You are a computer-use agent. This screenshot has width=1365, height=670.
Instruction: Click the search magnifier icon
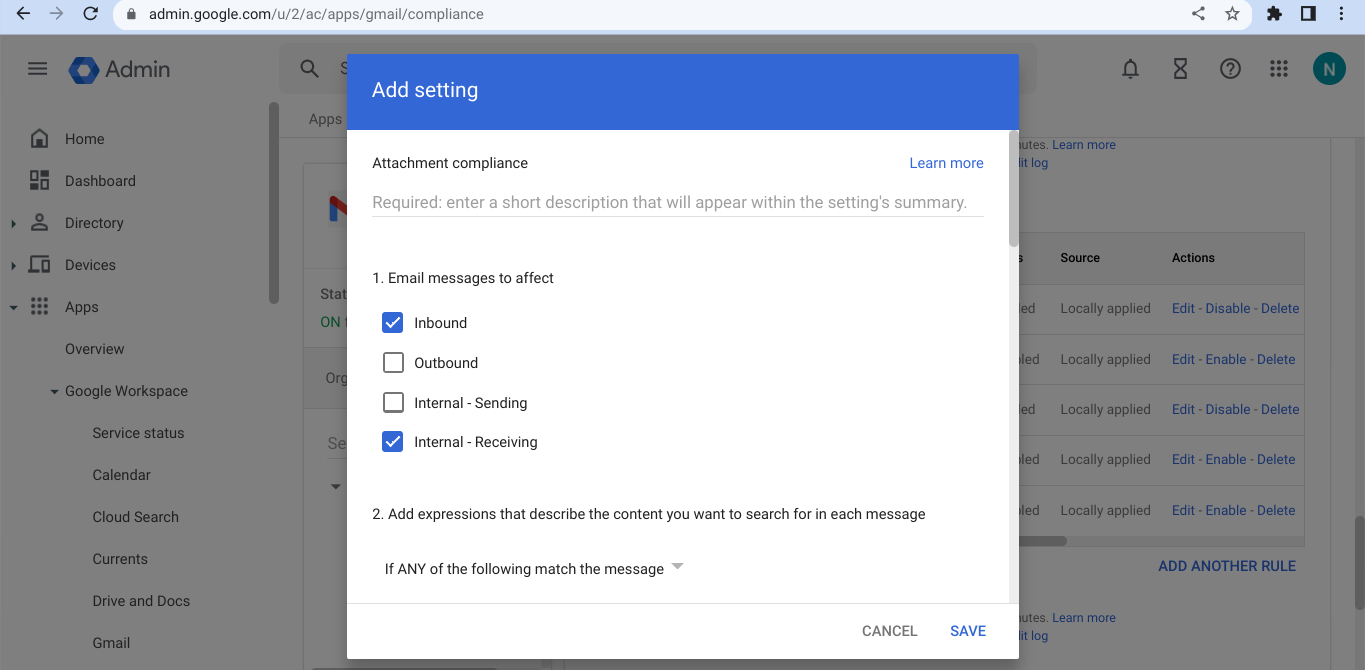click(x=310, y=69)
